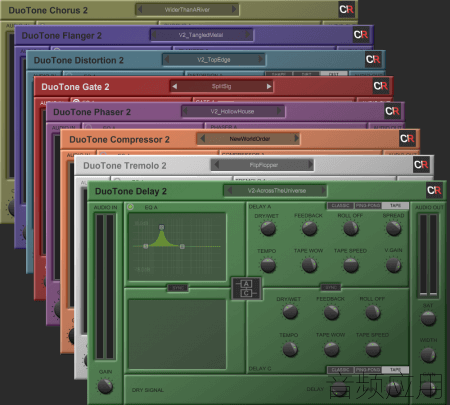Click the Delay A TAPE SPEED knob

(x=351, y=266)
